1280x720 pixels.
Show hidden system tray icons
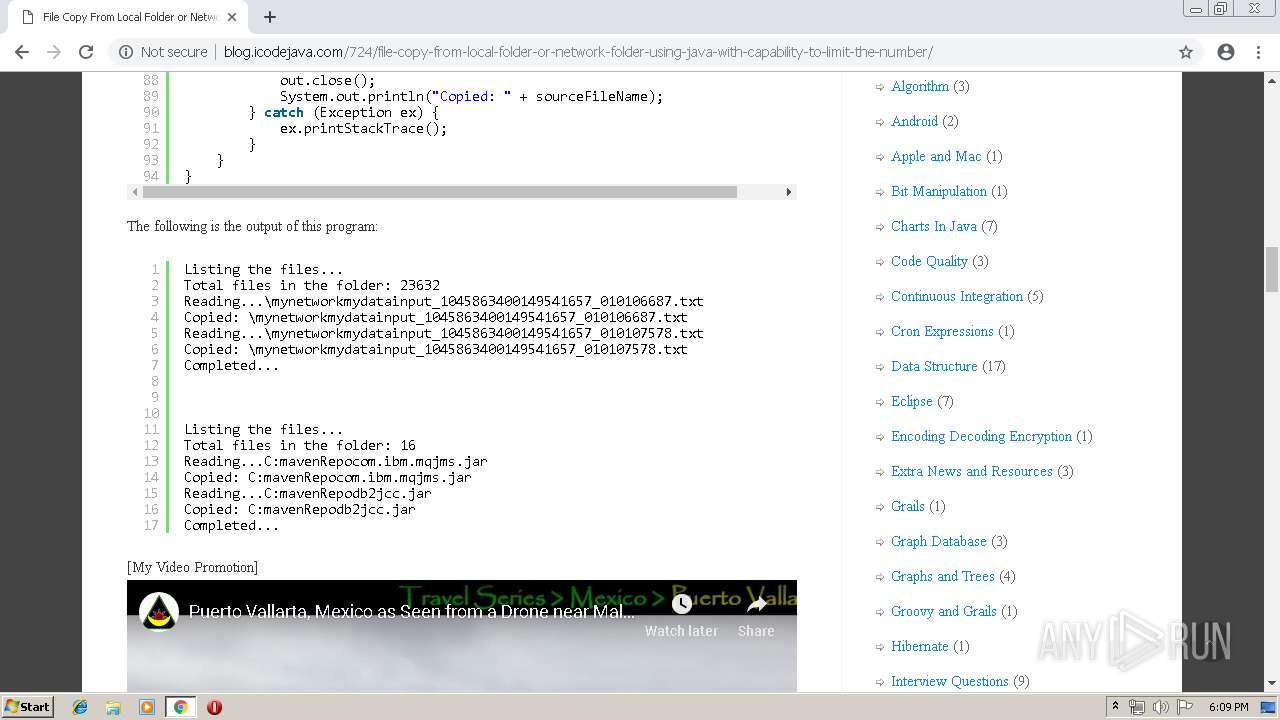[1115, 707]
